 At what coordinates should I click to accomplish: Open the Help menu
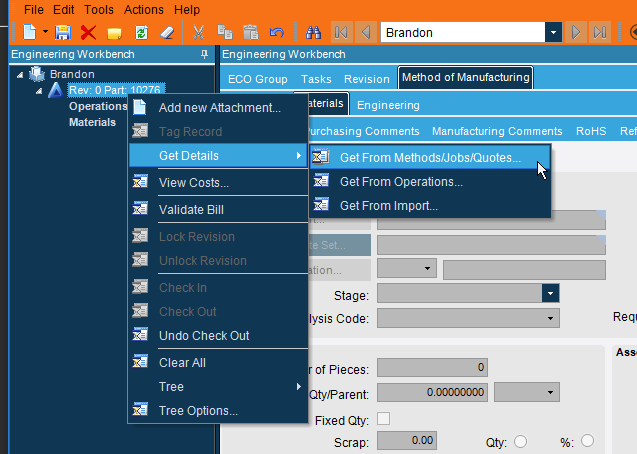point(187,9)
